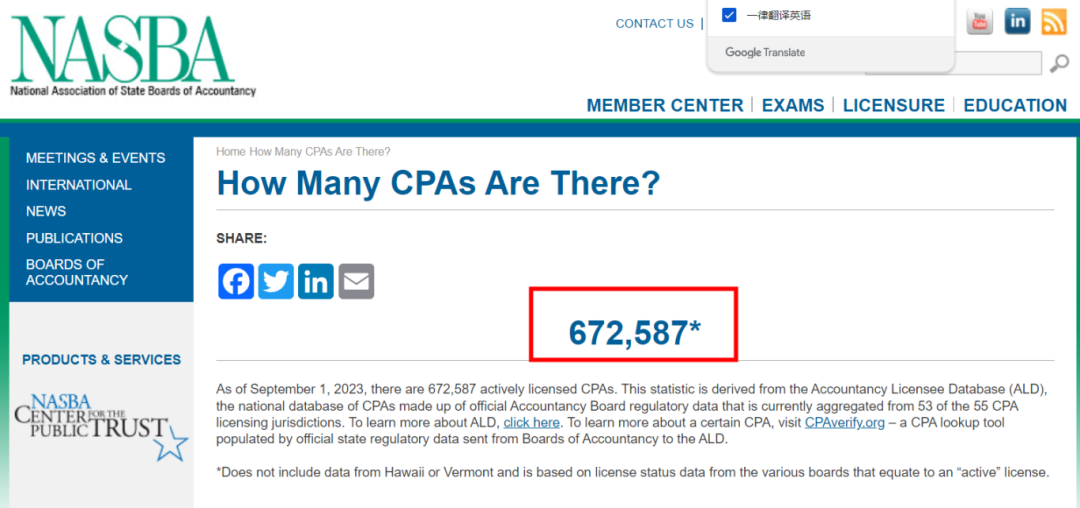Share via LinkedIn icon under Share
The image size is (1080, 508).
316,281
